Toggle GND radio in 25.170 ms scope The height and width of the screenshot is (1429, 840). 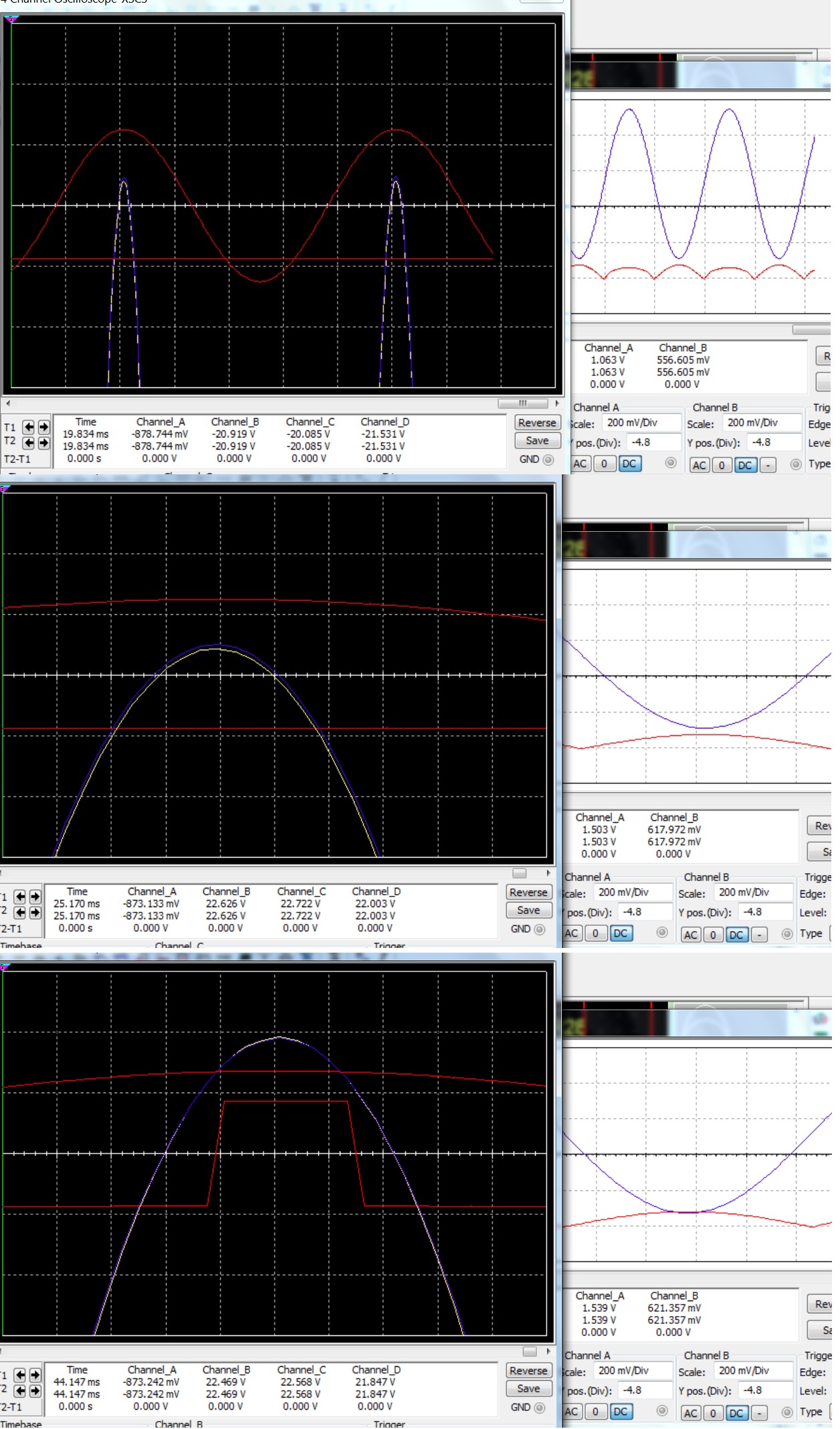(x=540, y=929)
